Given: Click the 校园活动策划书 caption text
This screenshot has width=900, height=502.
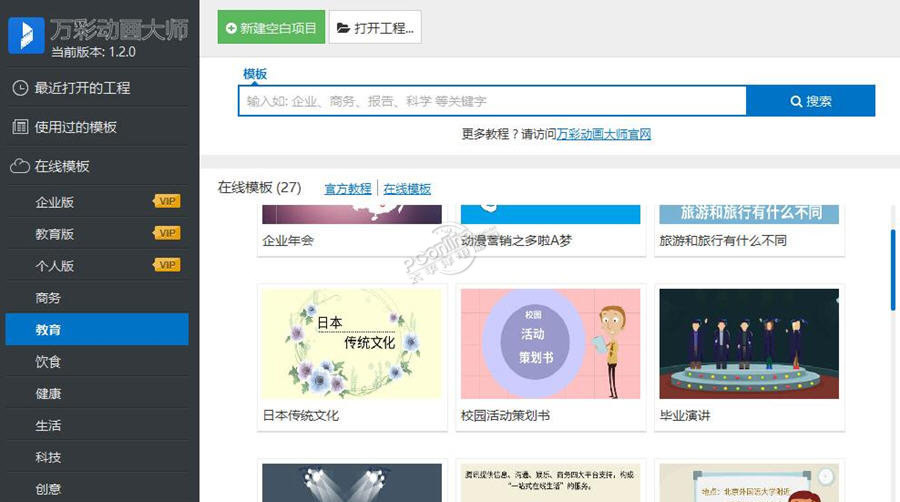Looking at the screenshot, I should (x=505, y=415).
